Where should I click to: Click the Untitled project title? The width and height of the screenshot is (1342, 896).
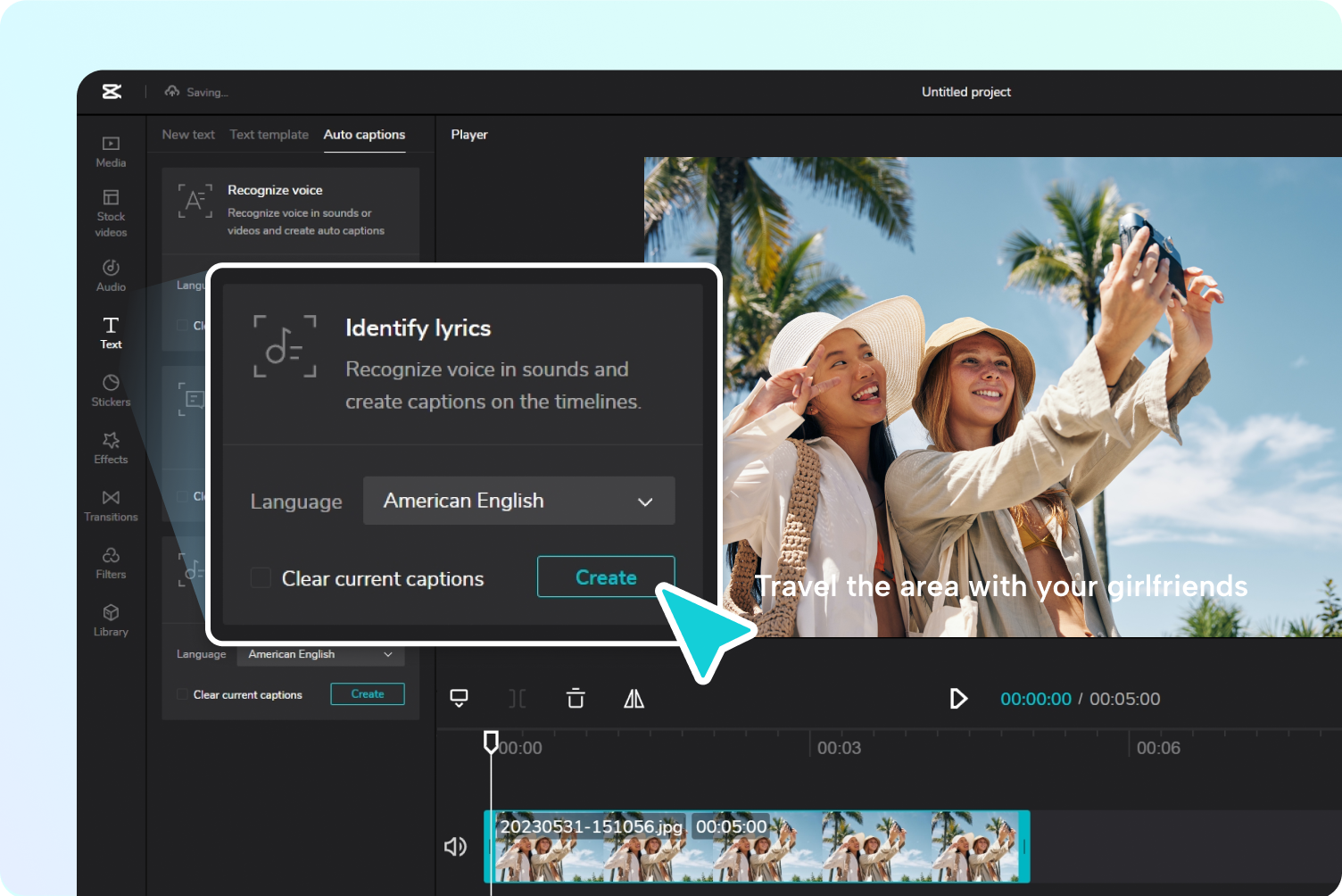tap(966, 92)
